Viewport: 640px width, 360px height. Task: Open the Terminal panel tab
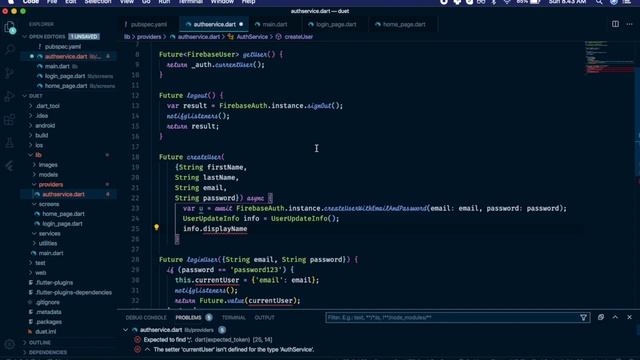[x=233, y=318]
